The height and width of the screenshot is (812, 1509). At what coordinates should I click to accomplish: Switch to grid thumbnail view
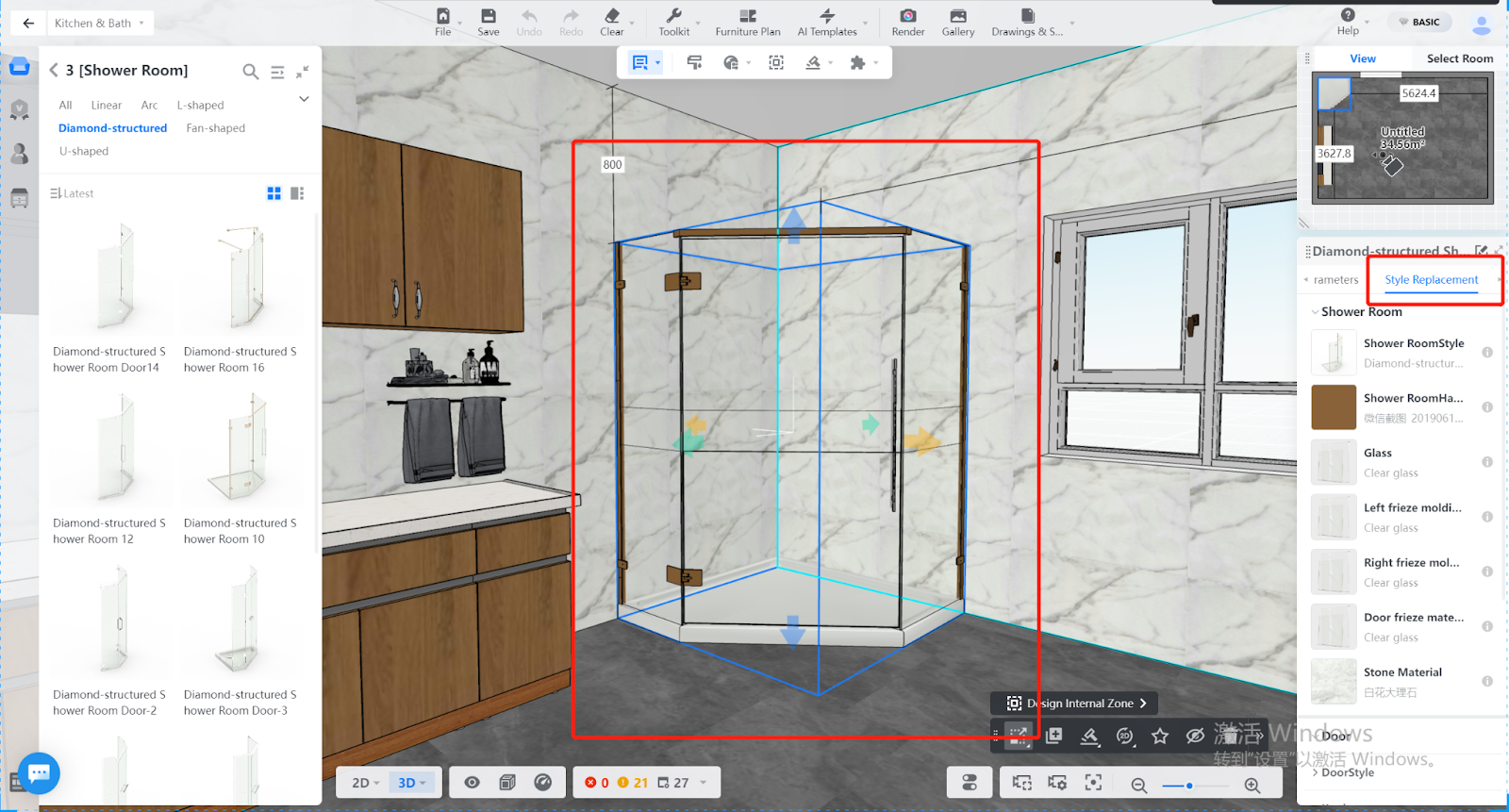click(x=274, y=193)
